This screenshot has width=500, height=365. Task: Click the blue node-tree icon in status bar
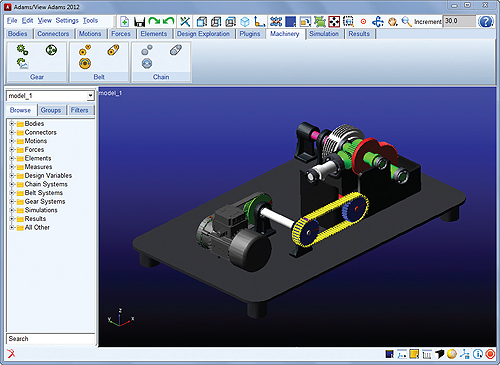(465, 354)
